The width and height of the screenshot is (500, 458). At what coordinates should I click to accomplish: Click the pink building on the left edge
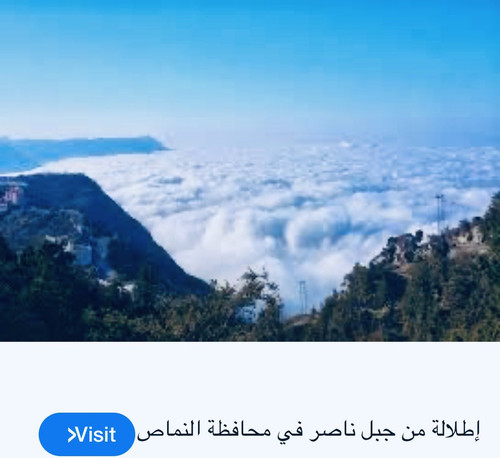tap(13, 195)
